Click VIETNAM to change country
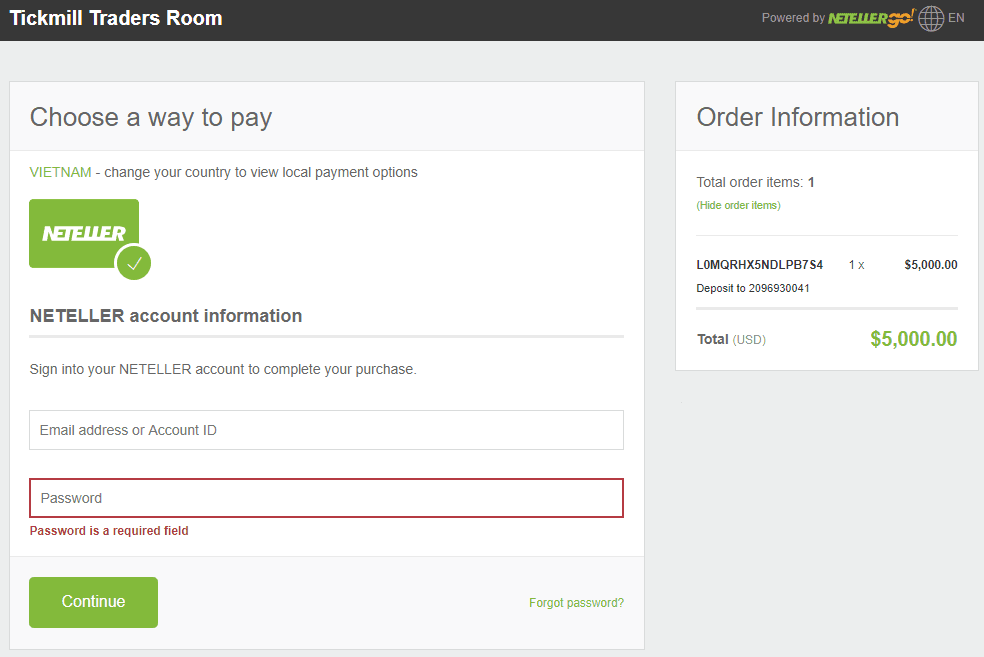Viewport: 984px width, 657px height. (60, 172)
